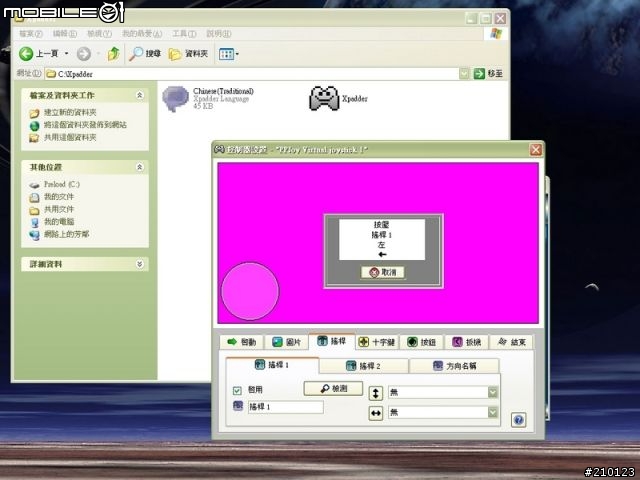
Task: Click the blue help question mark button
Action: [518, 420]
